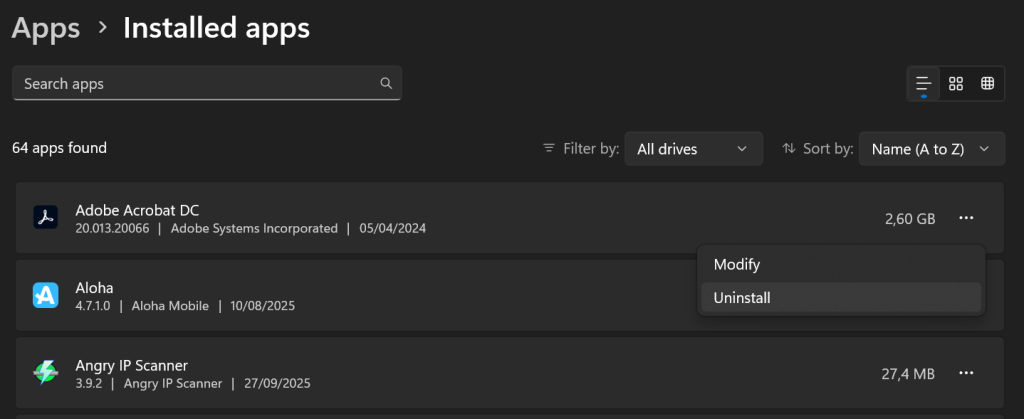Select the Aloha list entry name
This screenshot has height=419, width=1024.
click(x=95, y=287)
